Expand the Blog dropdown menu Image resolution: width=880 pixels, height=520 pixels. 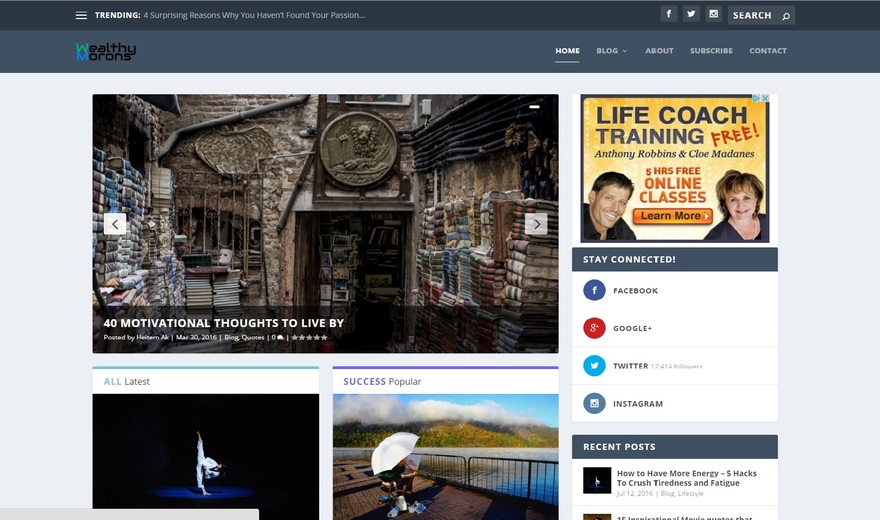coord(612,50)
